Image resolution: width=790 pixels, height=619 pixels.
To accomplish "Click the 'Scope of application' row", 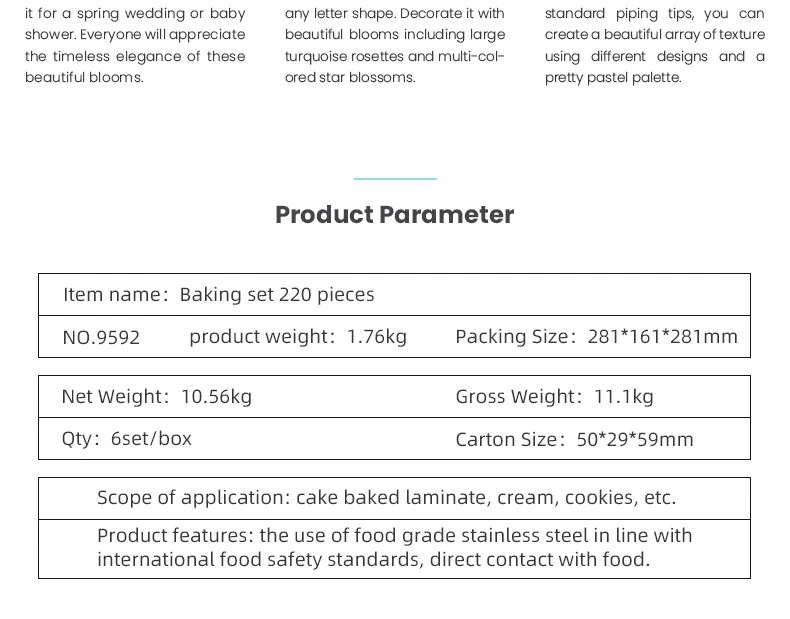I will click(x=386, y=498).
